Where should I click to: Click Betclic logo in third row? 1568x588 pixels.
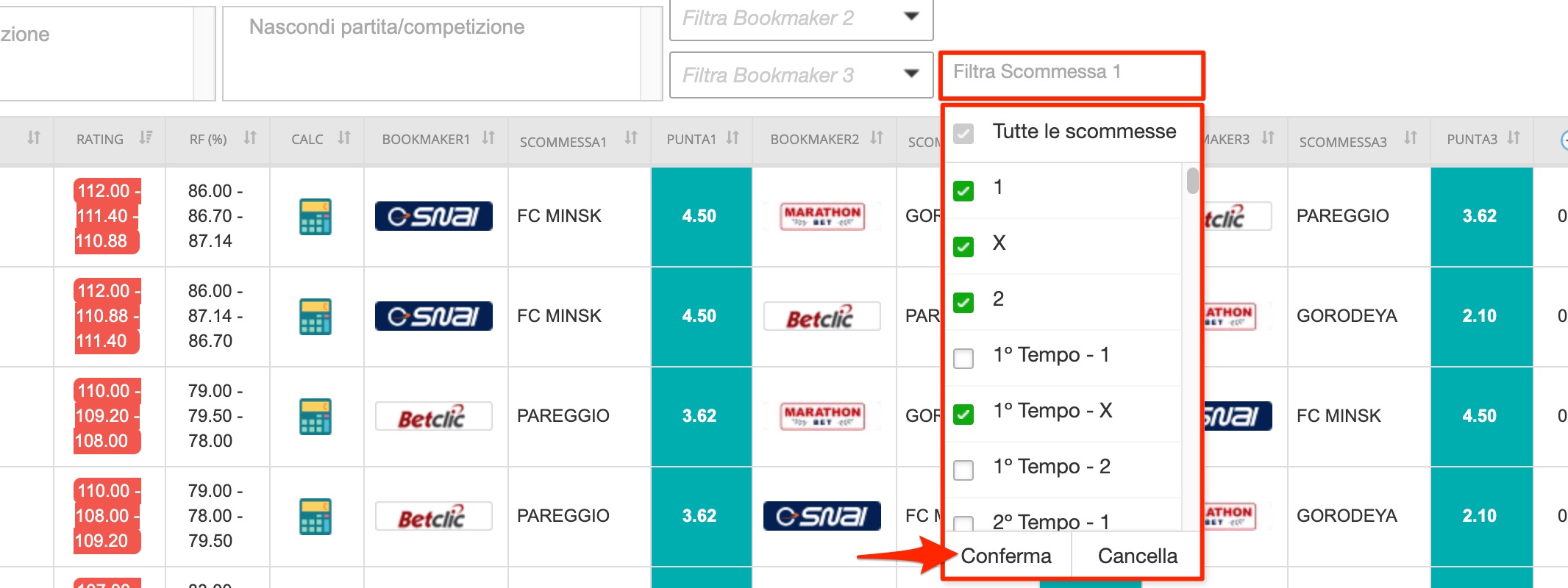[x=434, y=416]
